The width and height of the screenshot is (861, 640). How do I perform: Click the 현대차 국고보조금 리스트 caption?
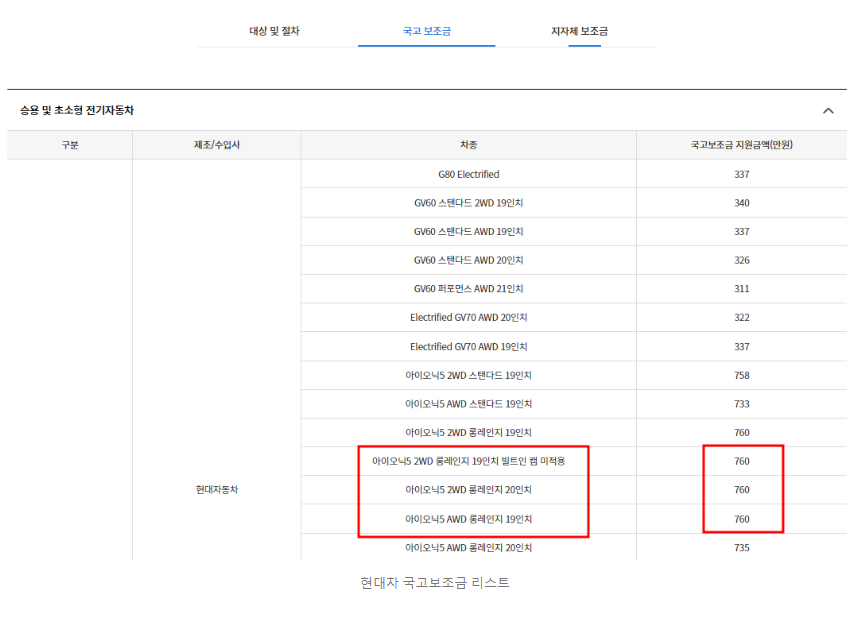click(435, 582)
